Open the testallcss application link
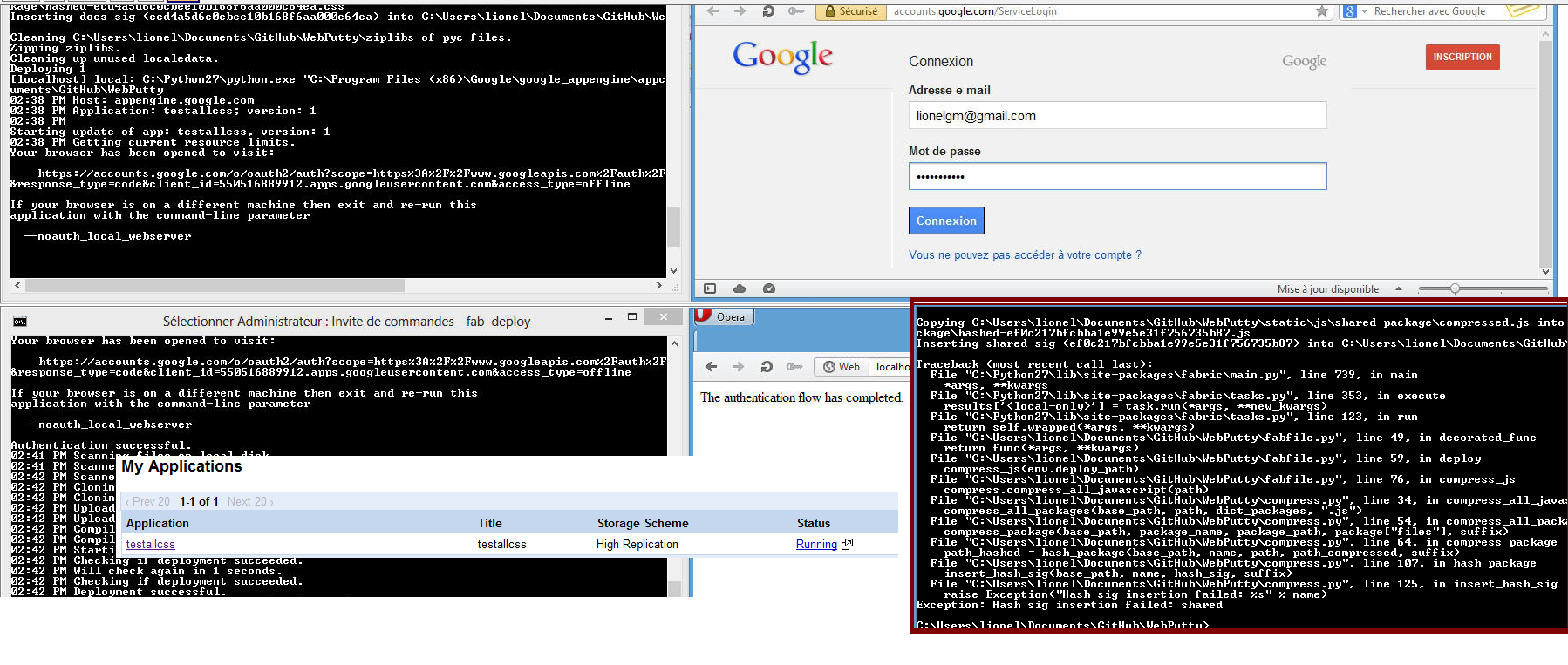This screenshot has width=1568, height=665. tap(150, 545)
